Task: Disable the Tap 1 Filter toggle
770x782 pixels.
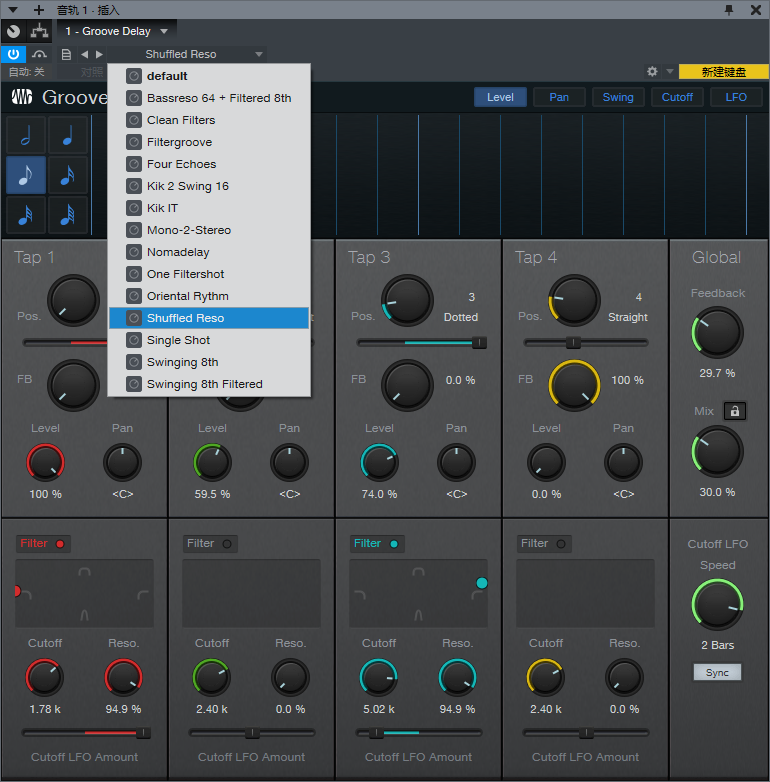Action: coord(43,544)
